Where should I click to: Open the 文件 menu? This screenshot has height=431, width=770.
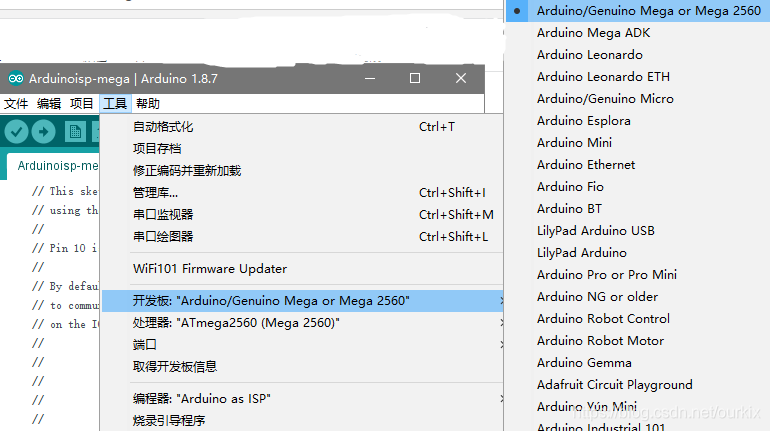(16, 104)
